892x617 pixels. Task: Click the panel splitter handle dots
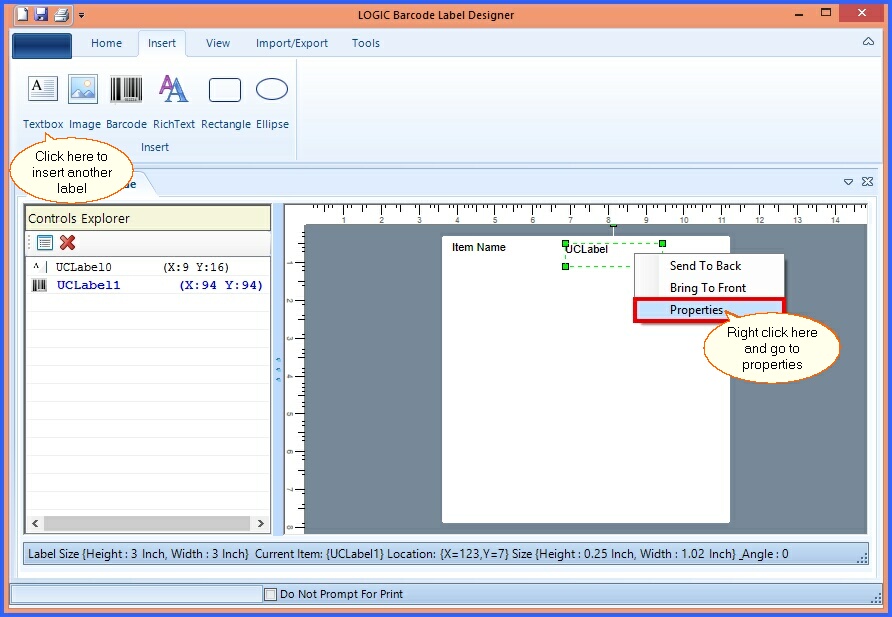pos(278,368)
